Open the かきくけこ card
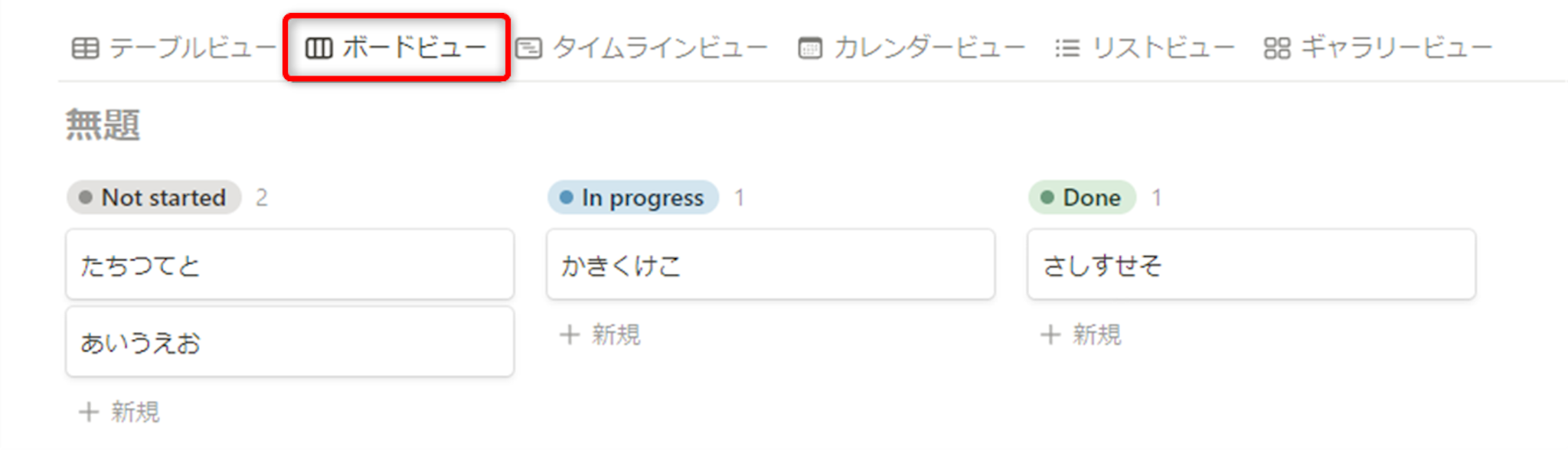 769,265
